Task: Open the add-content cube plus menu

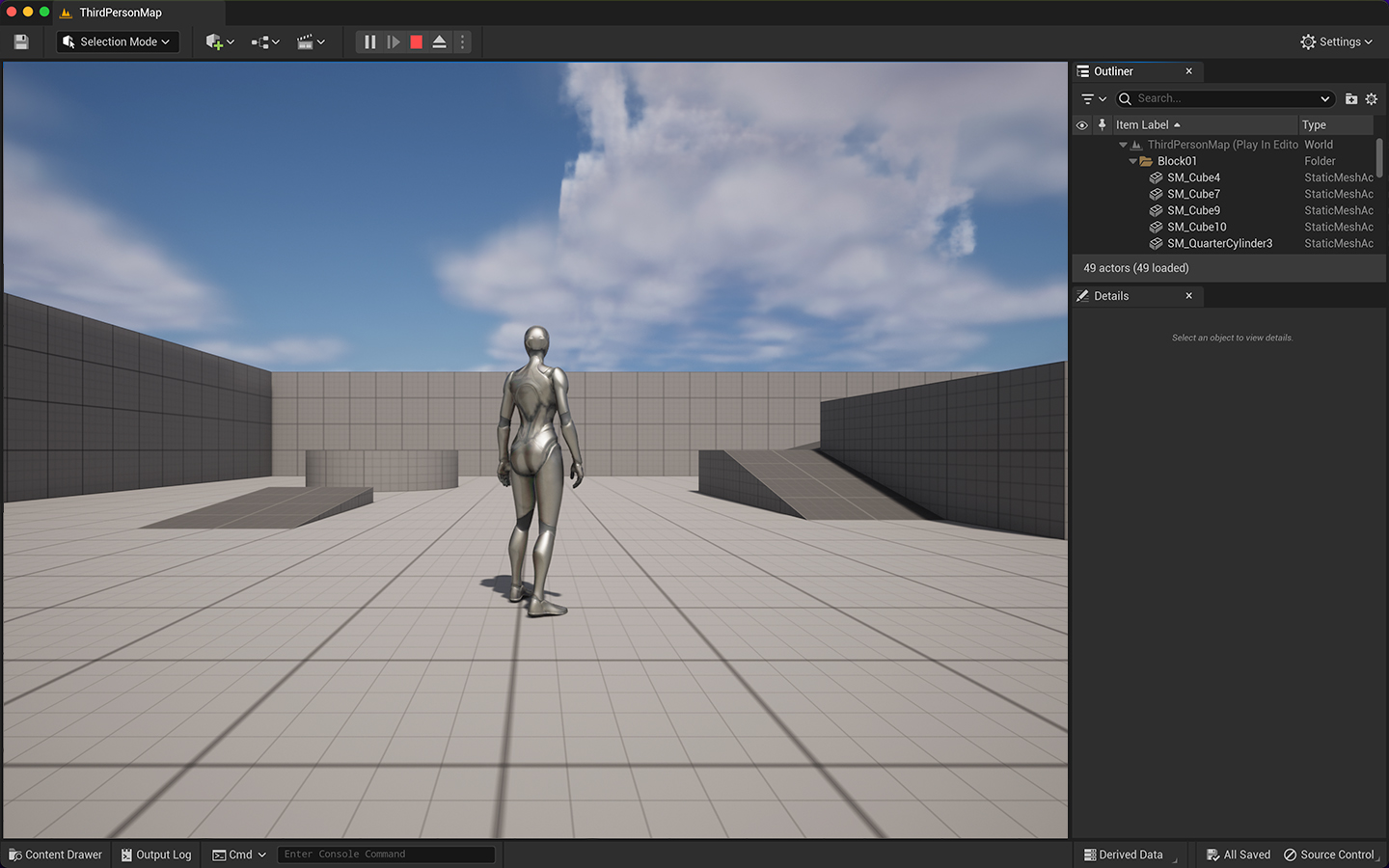Action: coord(219,41)
